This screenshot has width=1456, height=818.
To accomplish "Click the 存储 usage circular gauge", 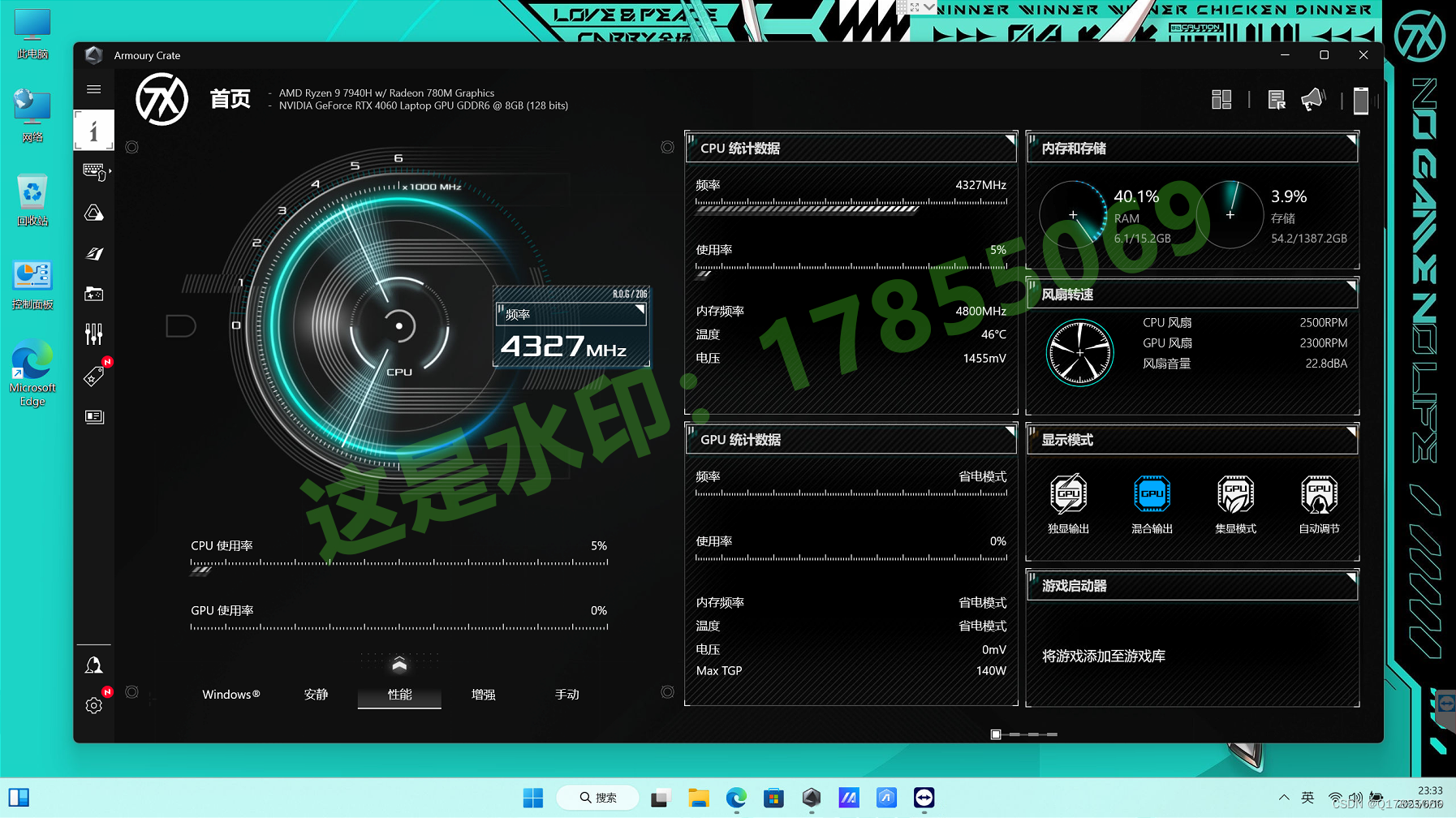I will coord(1230,215).
